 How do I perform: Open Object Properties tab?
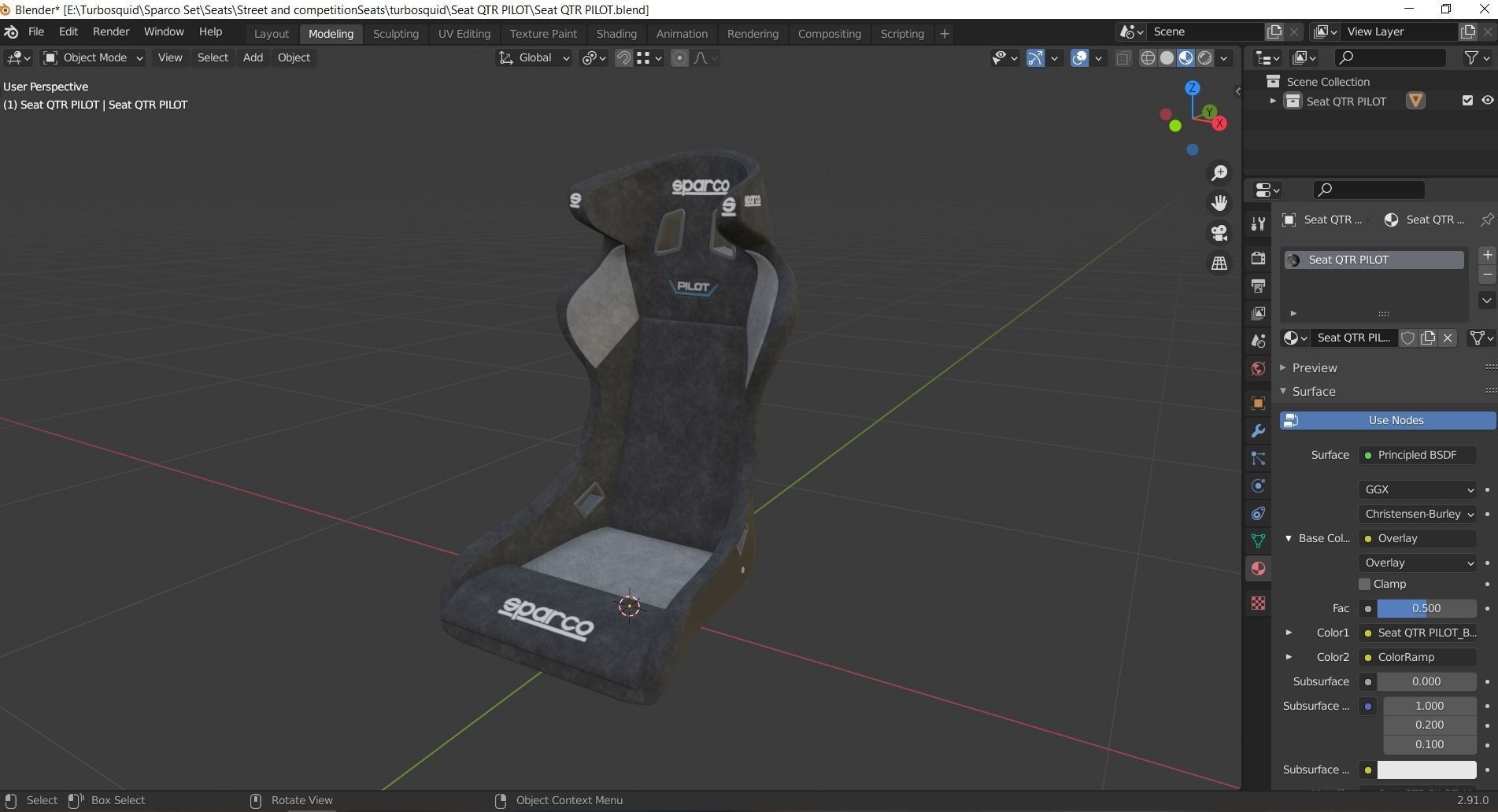1258,404
